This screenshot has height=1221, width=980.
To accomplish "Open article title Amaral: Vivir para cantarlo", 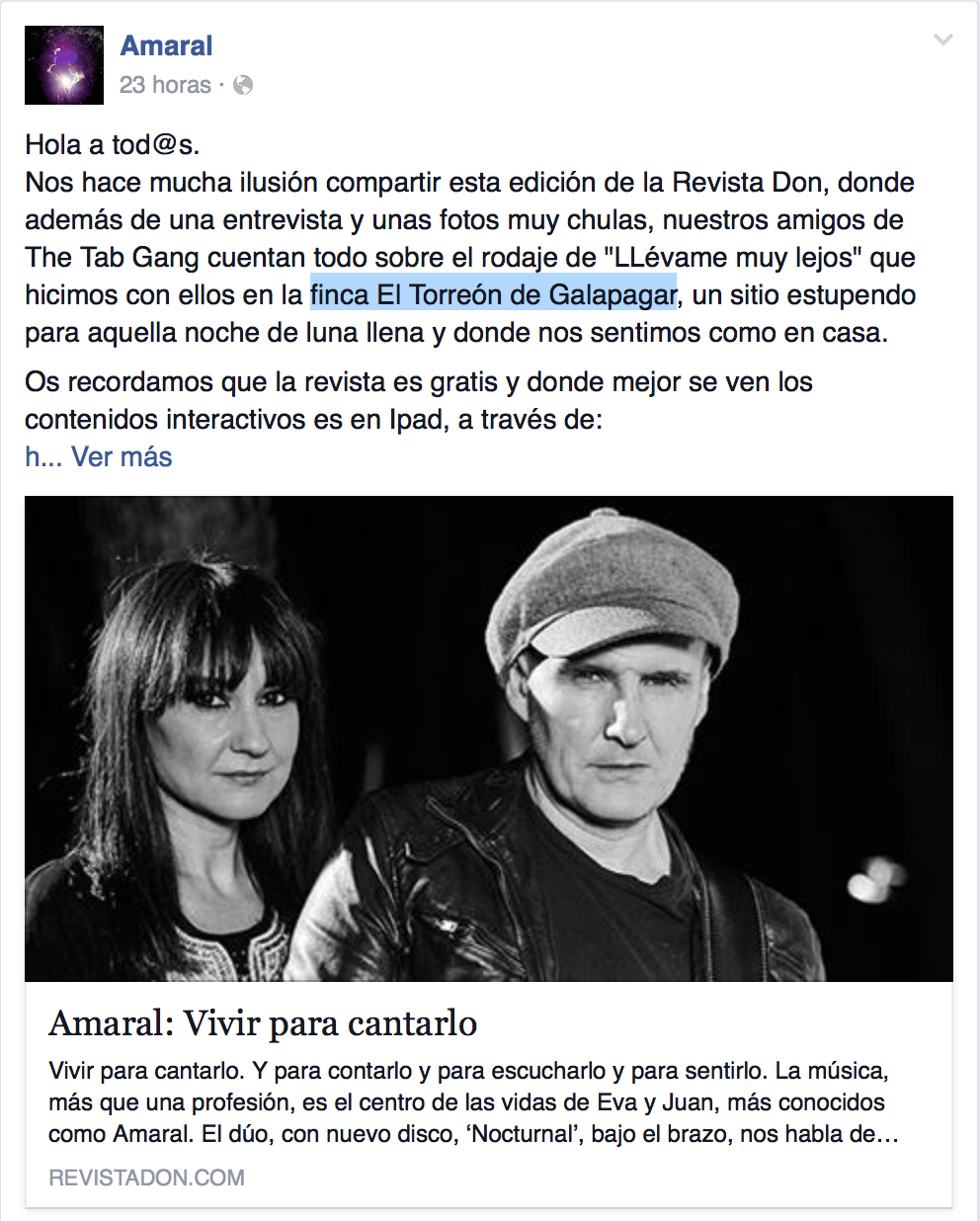I will [263, 1023].
